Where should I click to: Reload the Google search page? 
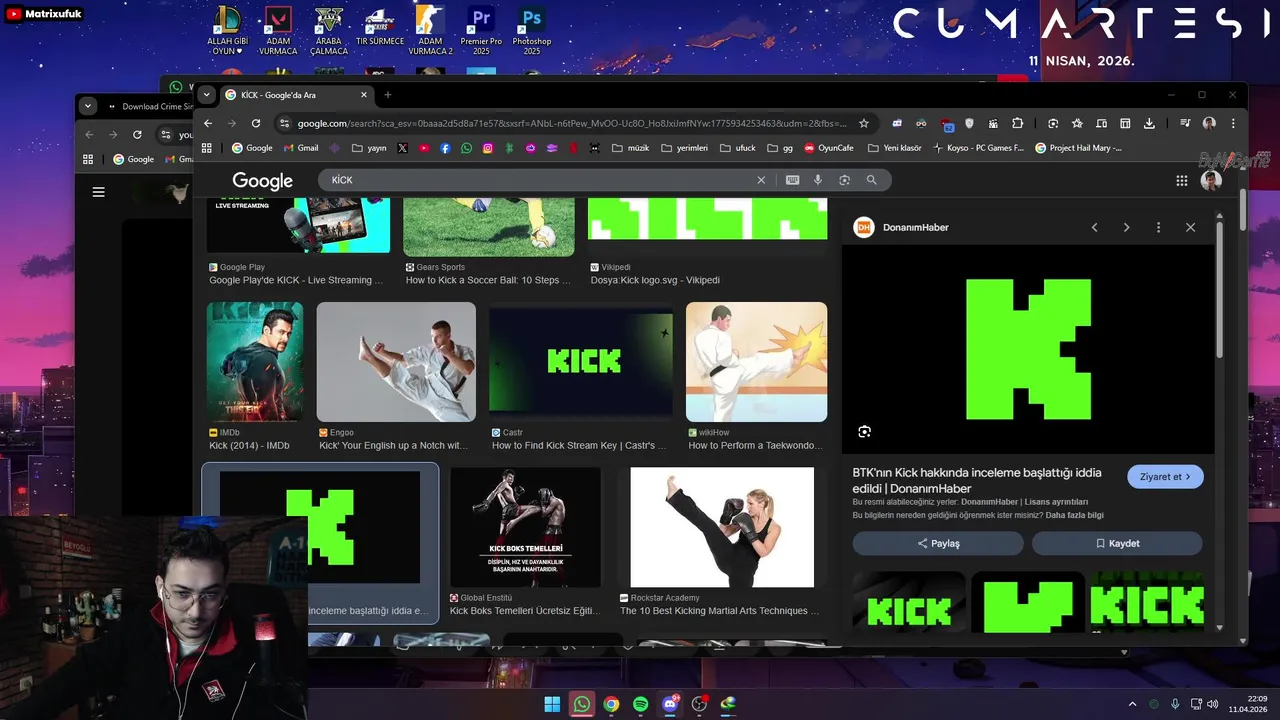pyautogui.click(x=256, y=123)
